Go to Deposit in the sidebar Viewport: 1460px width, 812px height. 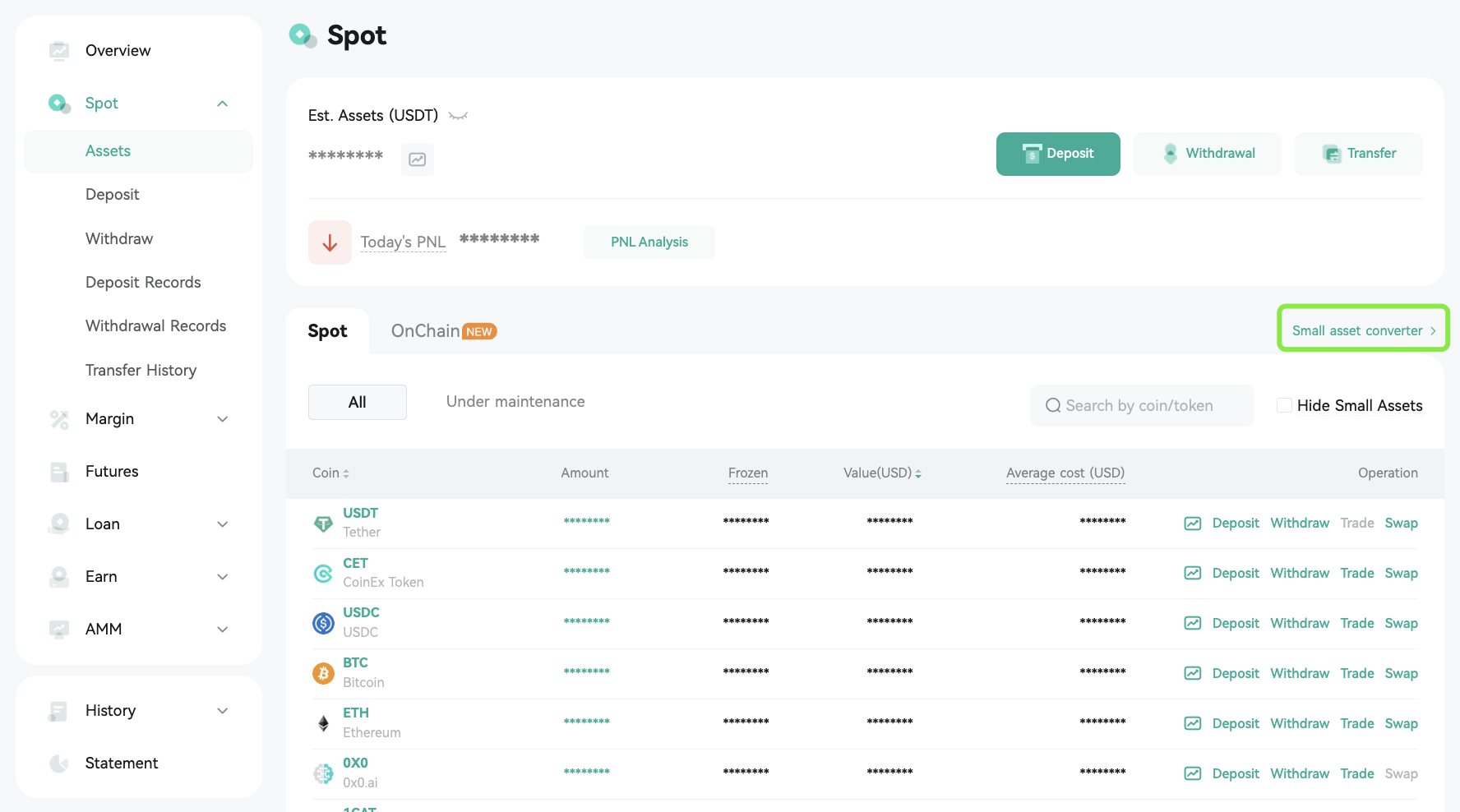click(x=113, y=195)
